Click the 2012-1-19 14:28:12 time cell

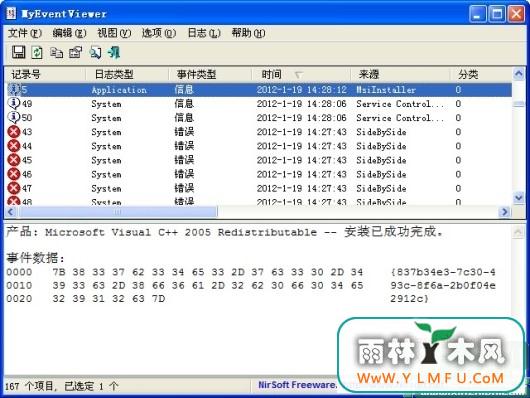coord(302,90)
